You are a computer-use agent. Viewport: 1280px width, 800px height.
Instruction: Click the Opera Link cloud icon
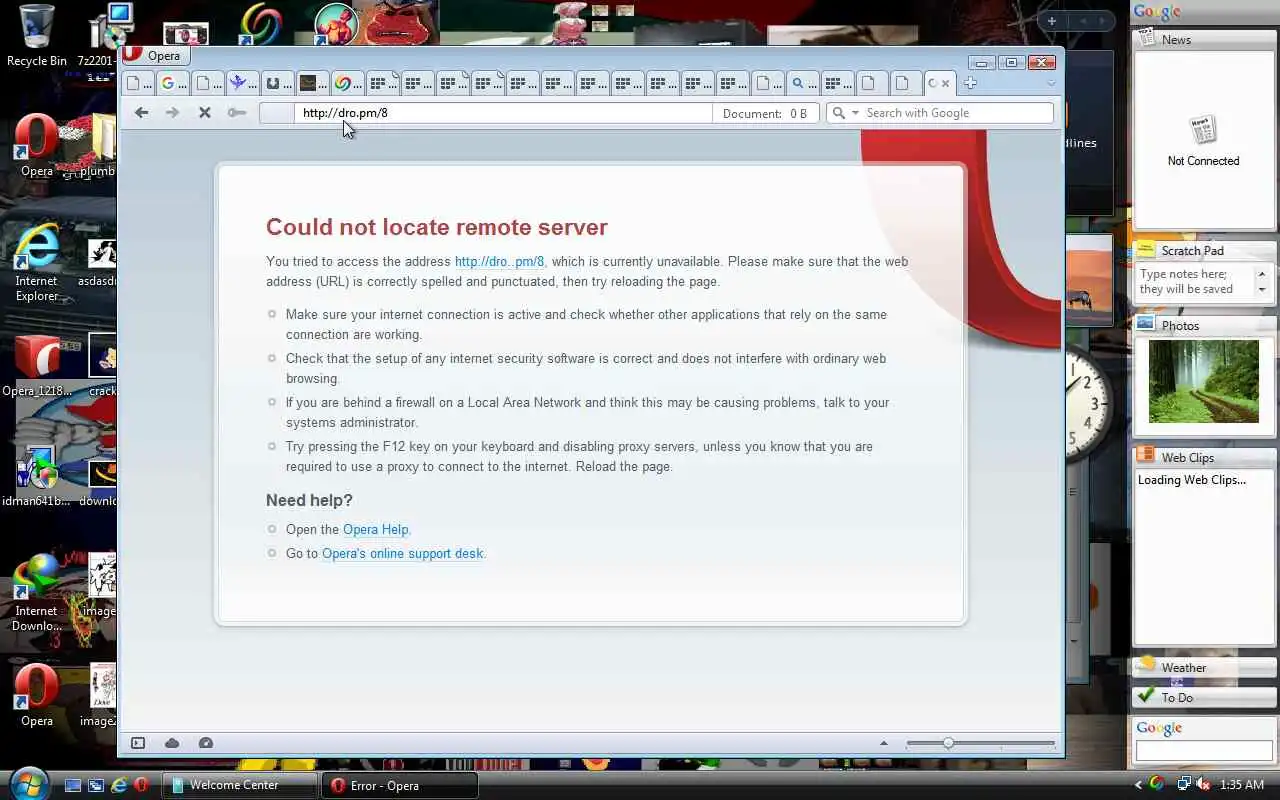click(x=172, y=743)
